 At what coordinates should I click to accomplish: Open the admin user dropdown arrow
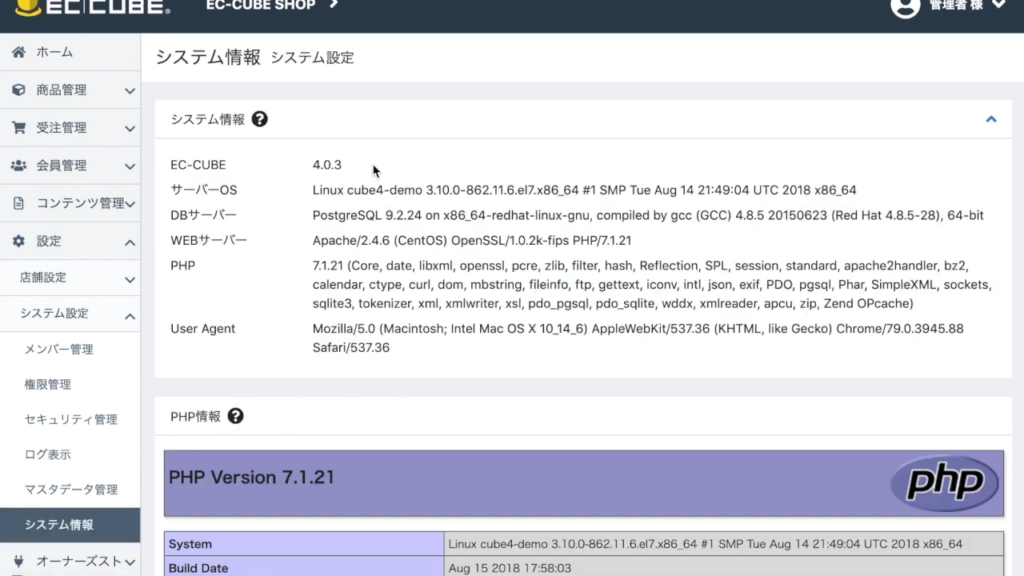(x=998, y=6)
